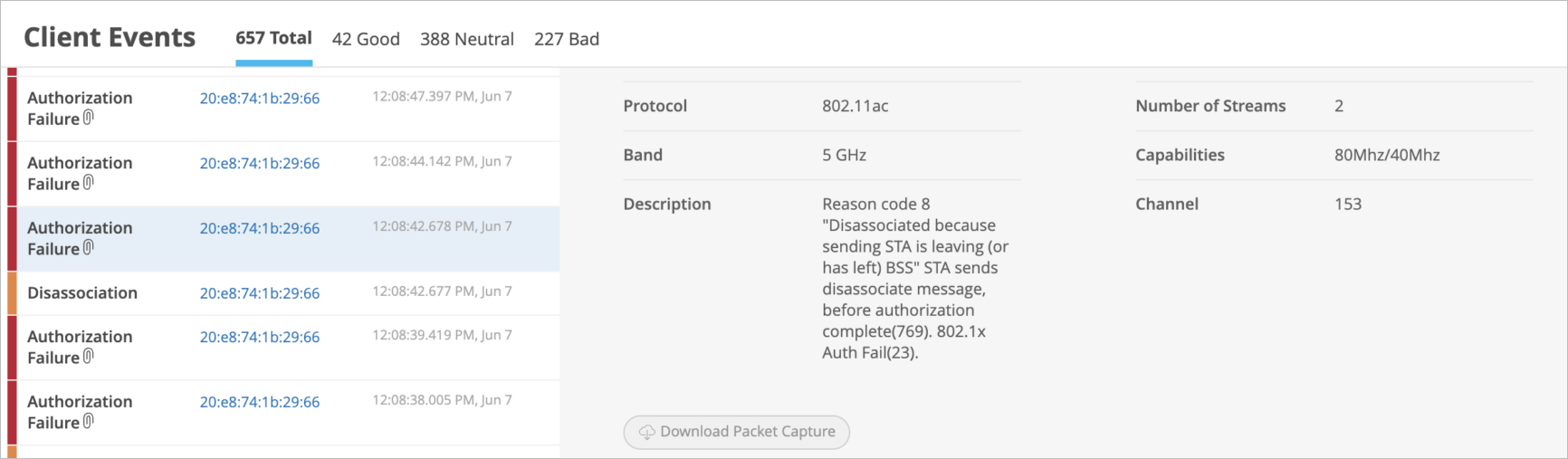Show the 42 Good events tab
This screenshot has height=459, width=1568.
[366, 39]
